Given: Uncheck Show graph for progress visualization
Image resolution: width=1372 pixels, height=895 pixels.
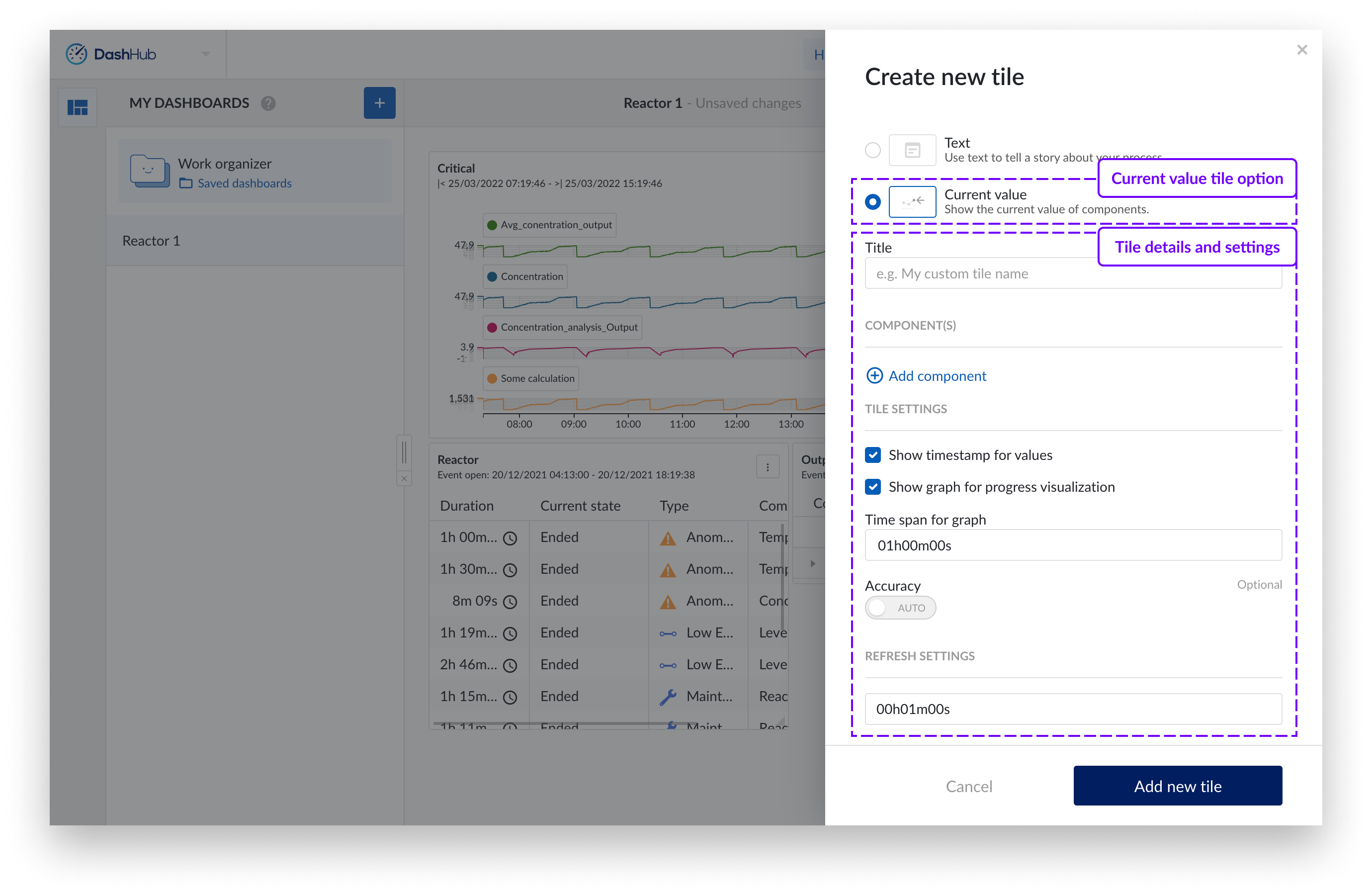Looking at the screenshot, I should (x=873, y=487).
